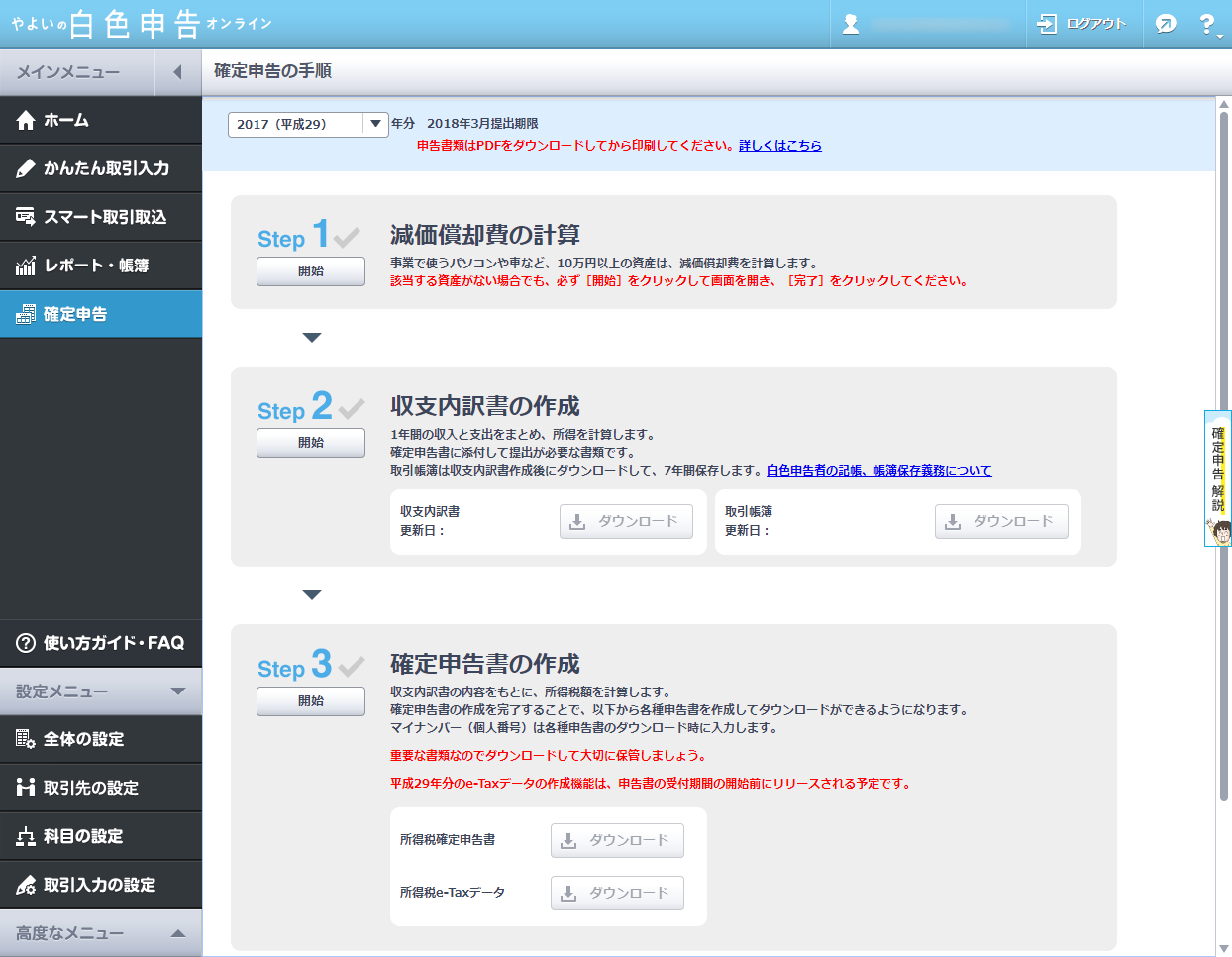Open the 2017（平成29）year dropdown
Screen dimensions: 1232x957
coord(375,124)
